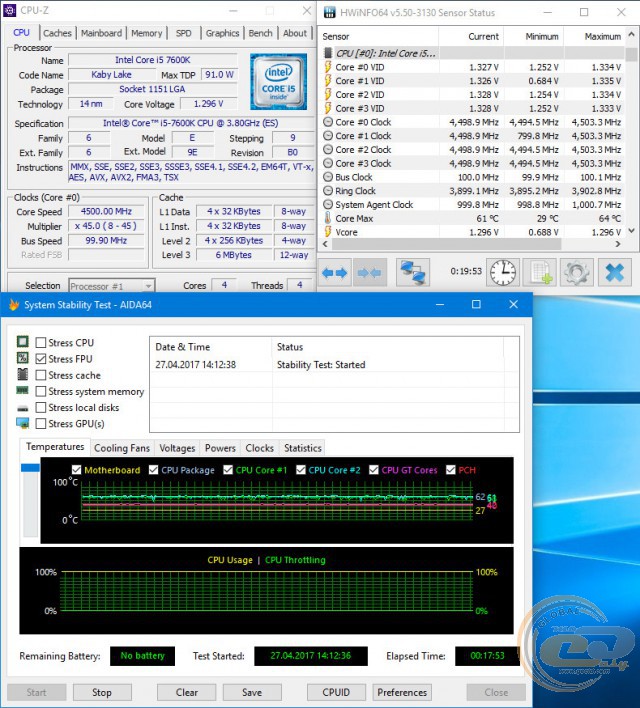Click HWiNFO expand columns arrows icon
640x708 pixels.
pos(335,273)
